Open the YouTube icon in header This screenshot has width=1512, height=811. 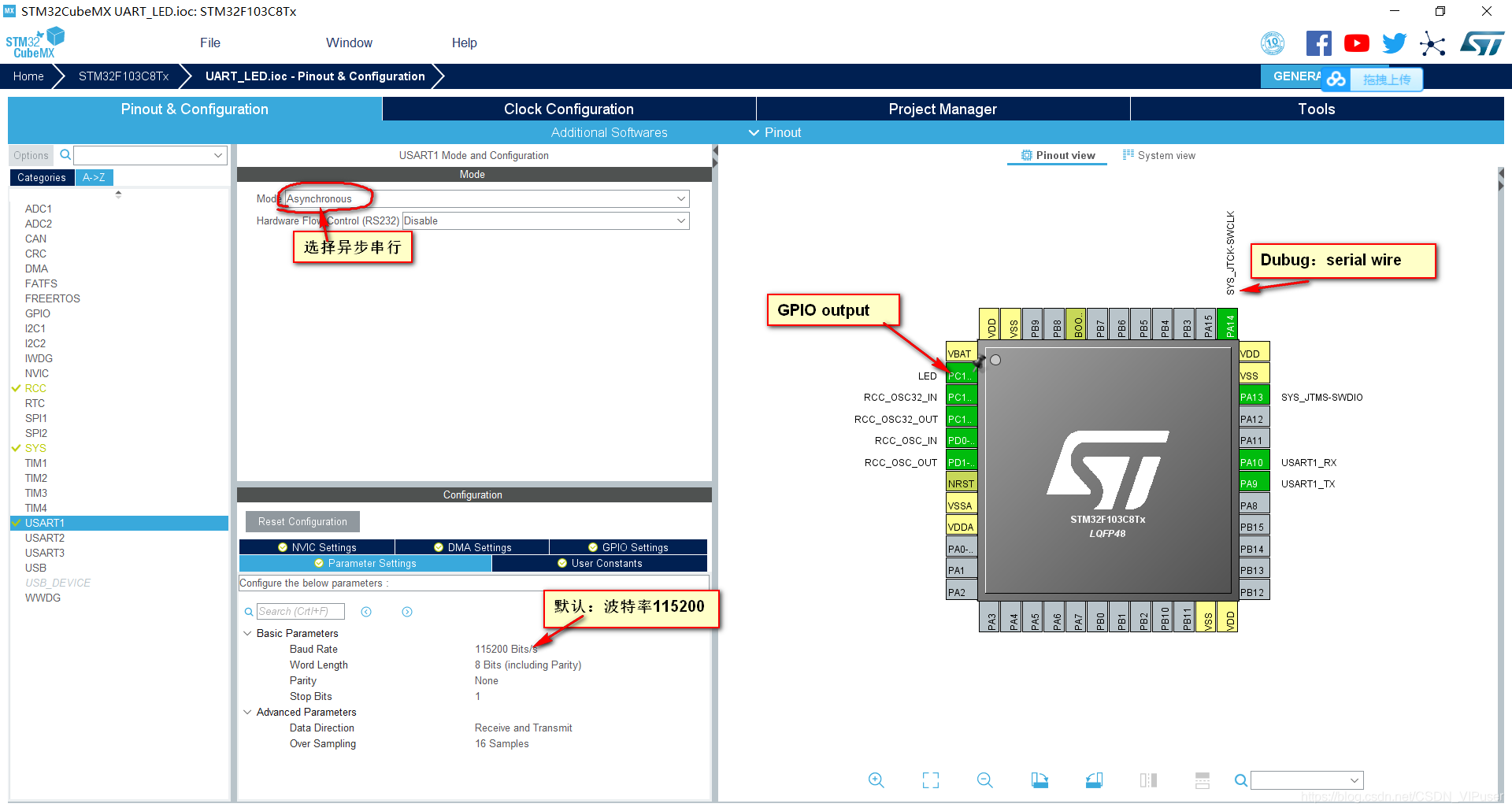point(1356,43)
